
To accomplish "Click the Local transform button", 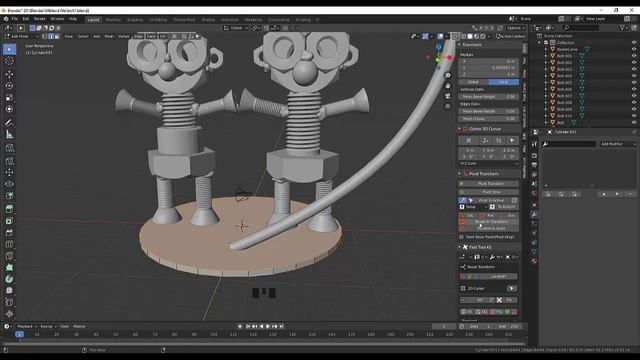I will pos(504,82).
